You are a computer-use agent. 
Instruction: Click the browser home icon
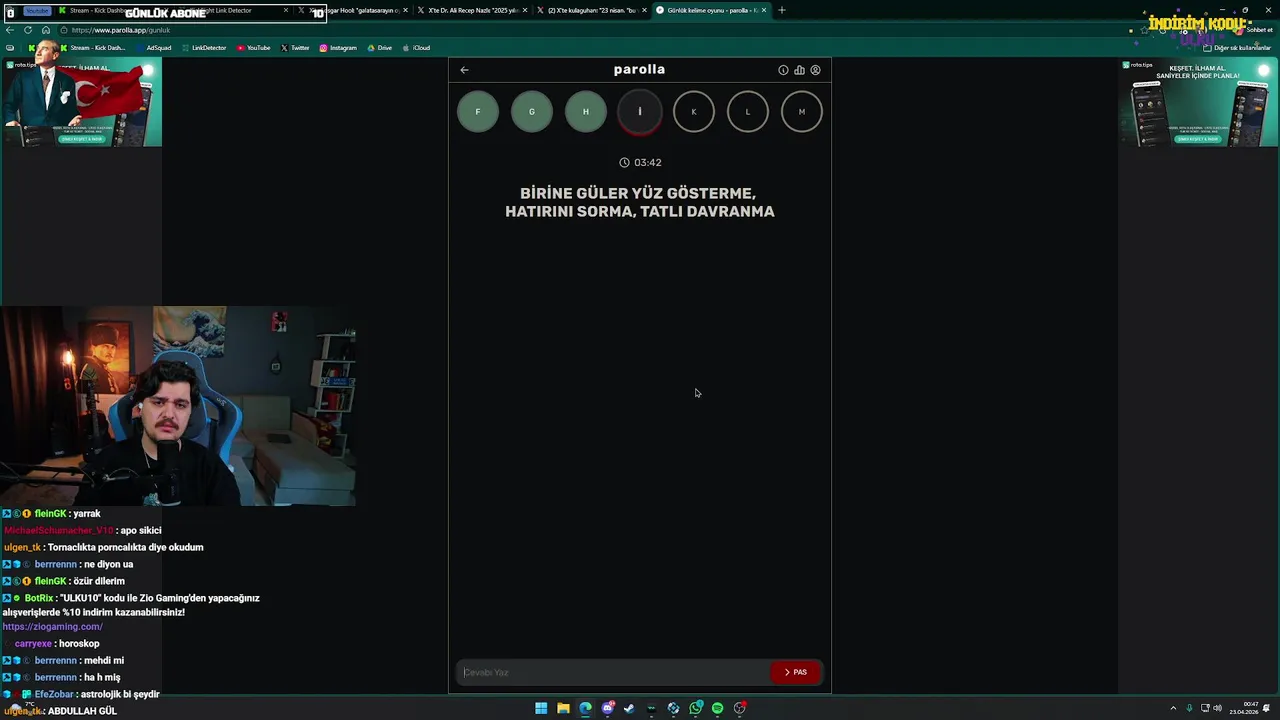(x=46, y=30)
